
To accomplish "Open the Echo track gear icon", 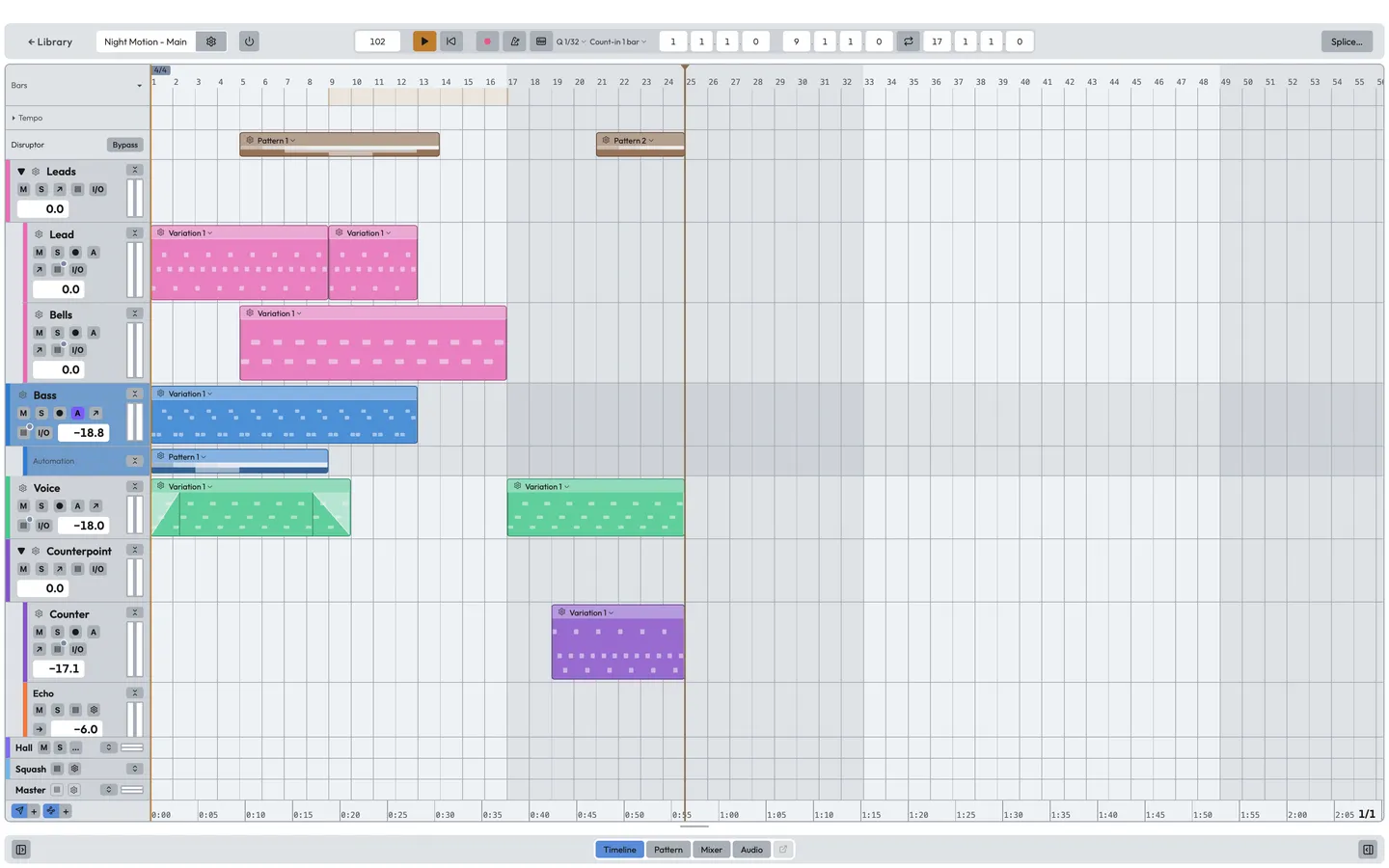I will point(94,710).
